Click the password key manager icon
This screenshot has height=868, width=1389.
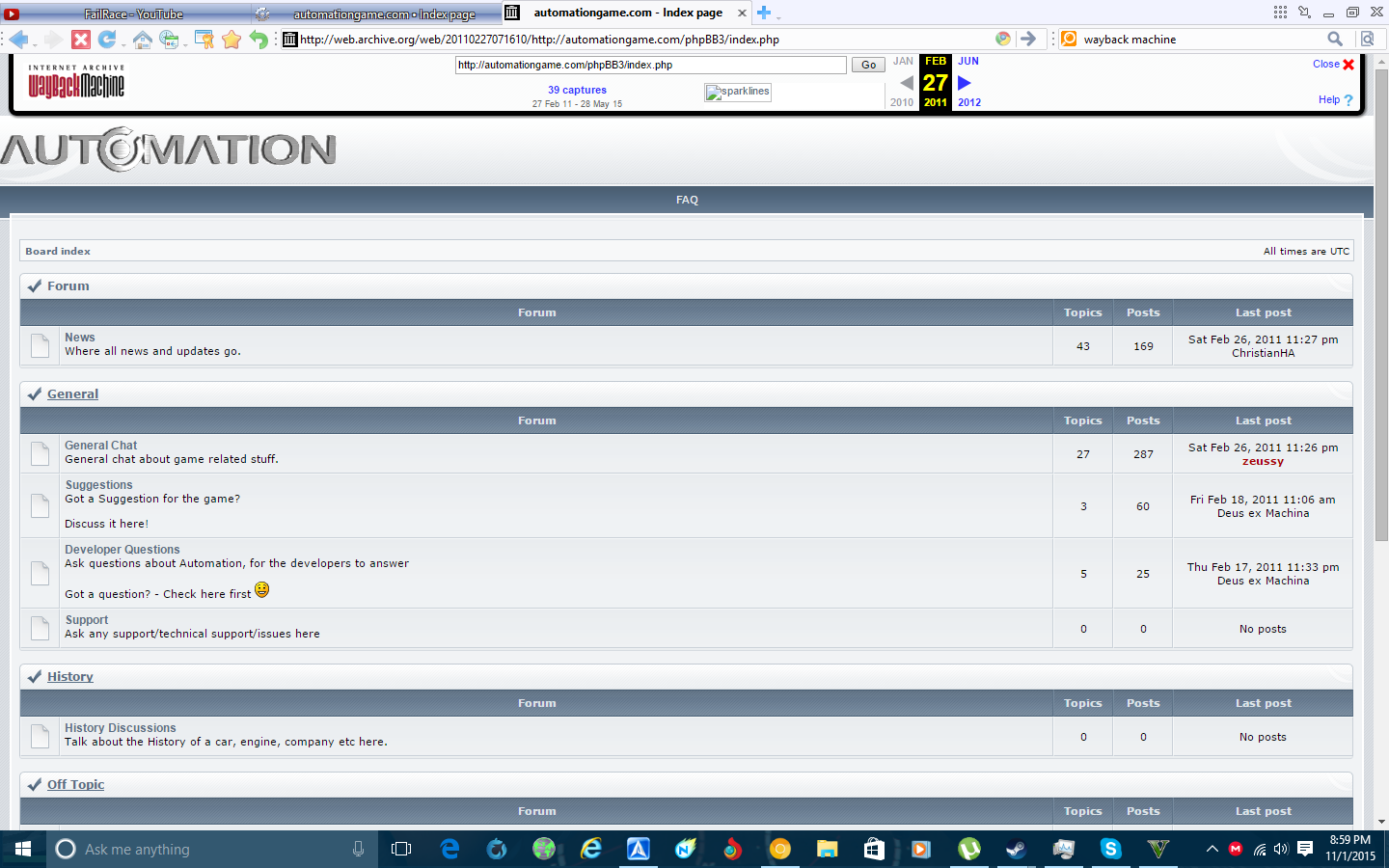point(204,40)
